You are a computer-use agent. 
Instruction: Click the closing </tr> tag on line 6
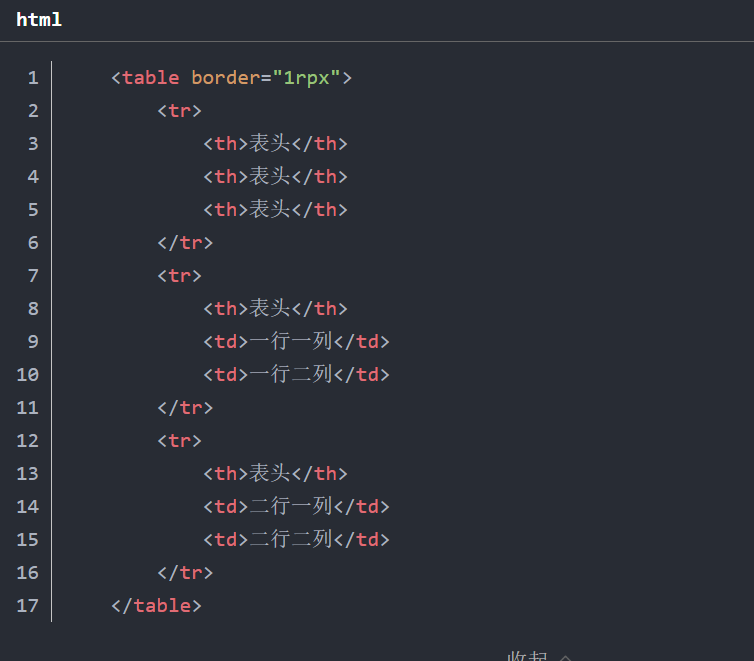(x=185, y=242)
